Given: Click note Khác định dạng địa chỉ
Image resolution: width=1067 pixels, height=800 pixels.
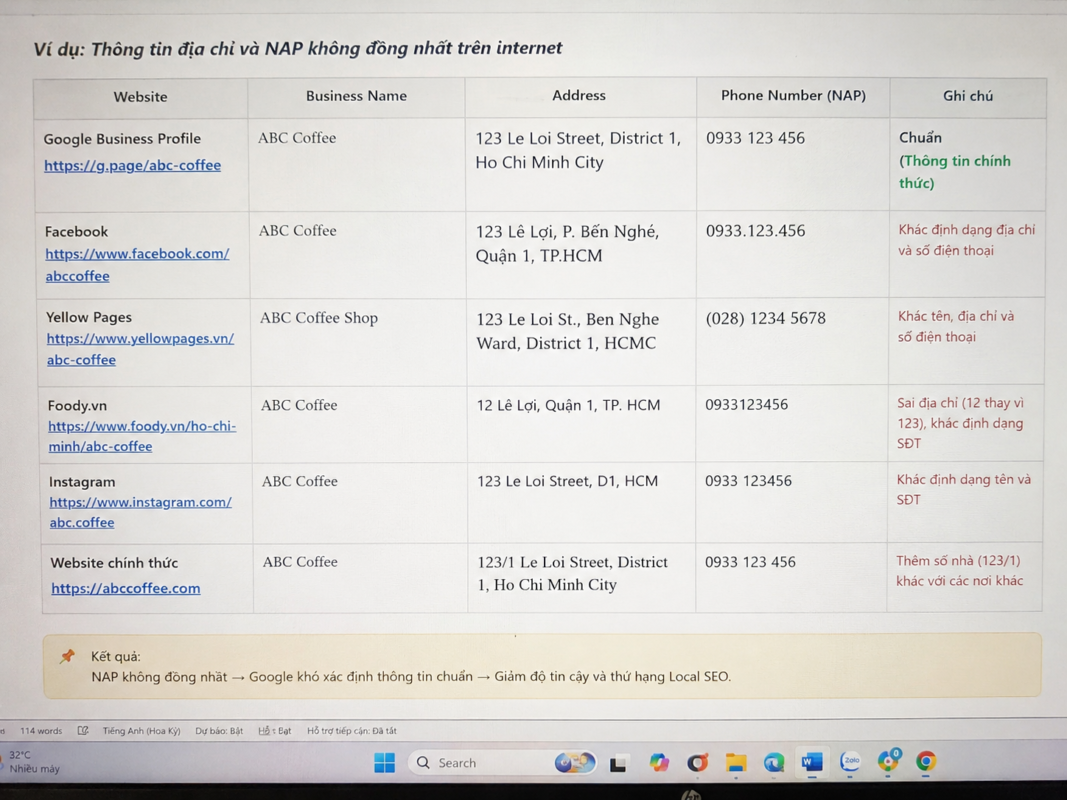Looking at the screenshot, I should 967,240.
